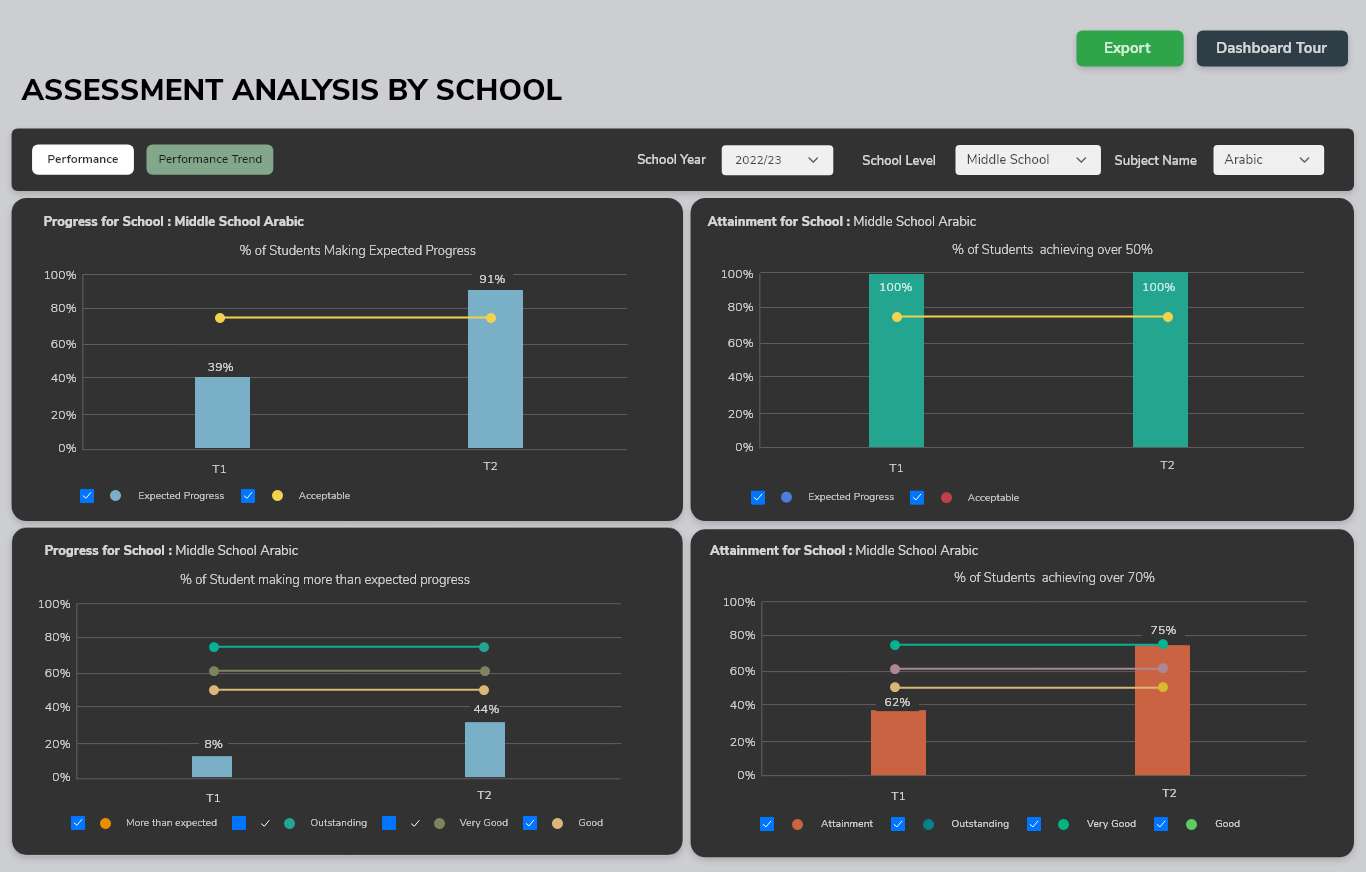Toggle Expected Progress checkbox in the over 50% chart

pyautogui.click(x=758, y=497)
